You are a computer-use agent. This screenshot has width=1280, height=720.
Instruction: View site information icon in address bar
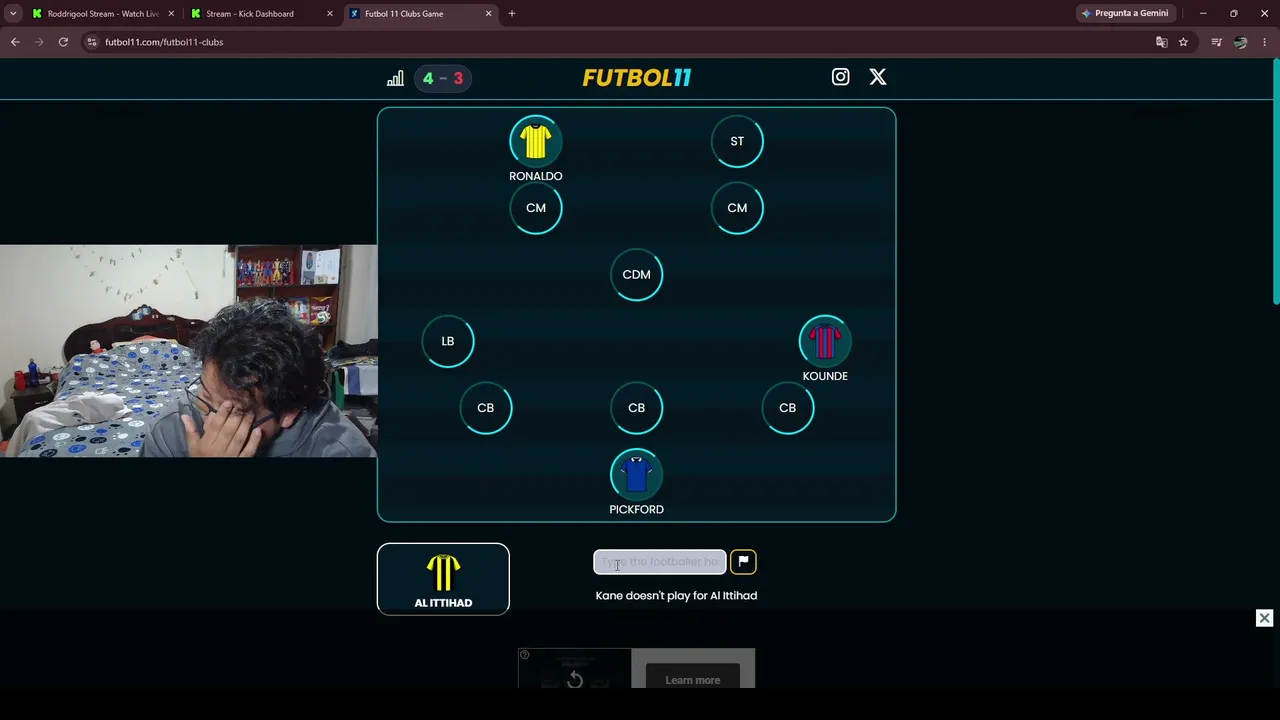pos(92,42)
